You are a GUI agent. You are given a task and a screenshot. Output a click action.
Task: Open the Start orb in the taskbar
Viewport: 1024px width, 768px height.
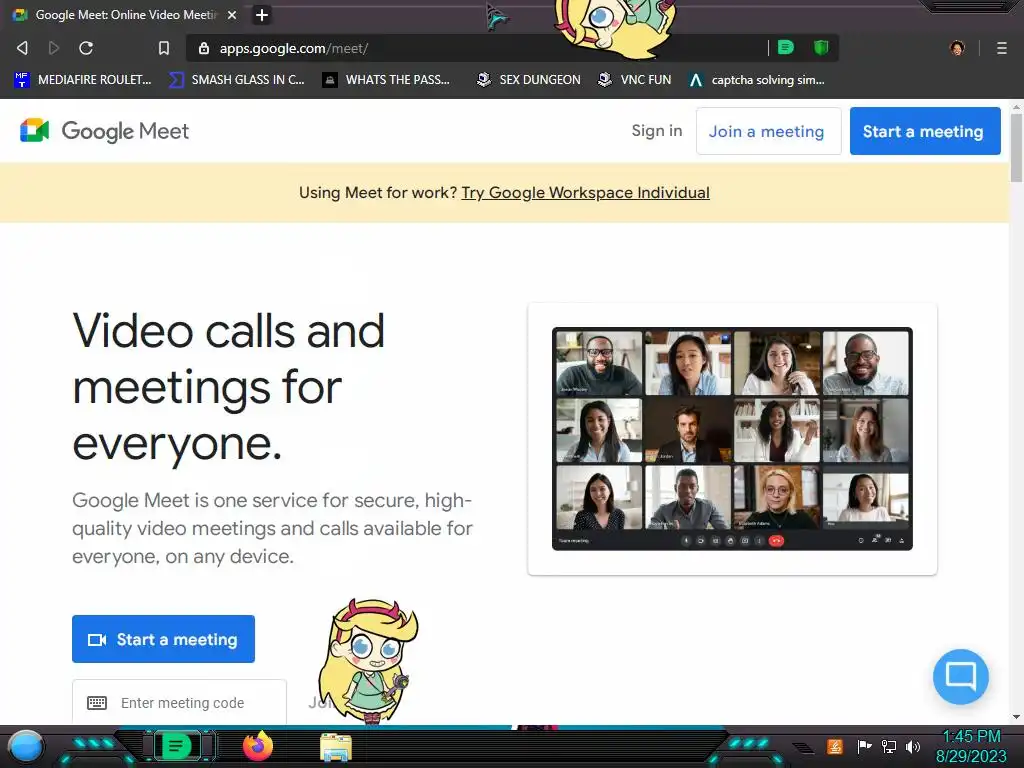pyautogui.click(x=26, y=746)
